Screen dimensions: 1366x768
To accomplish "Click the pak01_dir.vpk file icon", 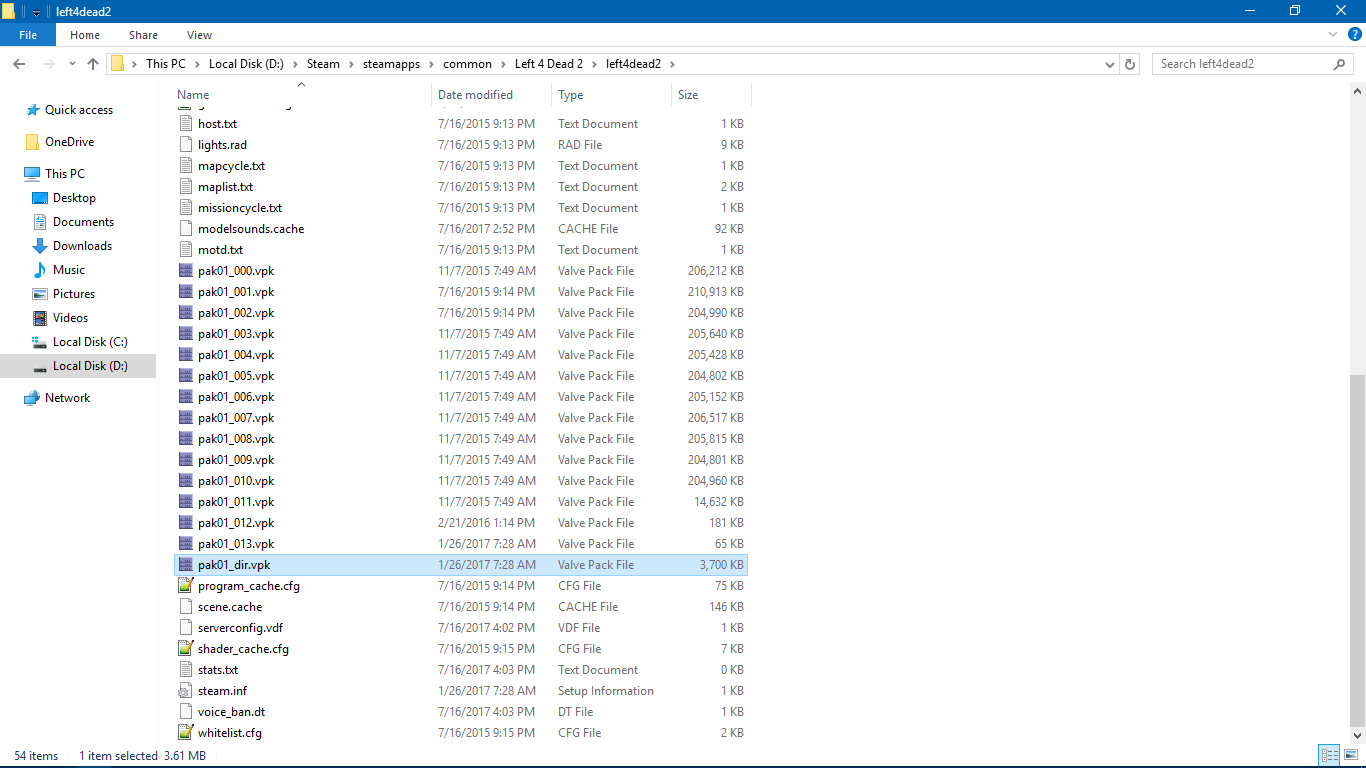I will pyautogui.click(x=185, y=565).
